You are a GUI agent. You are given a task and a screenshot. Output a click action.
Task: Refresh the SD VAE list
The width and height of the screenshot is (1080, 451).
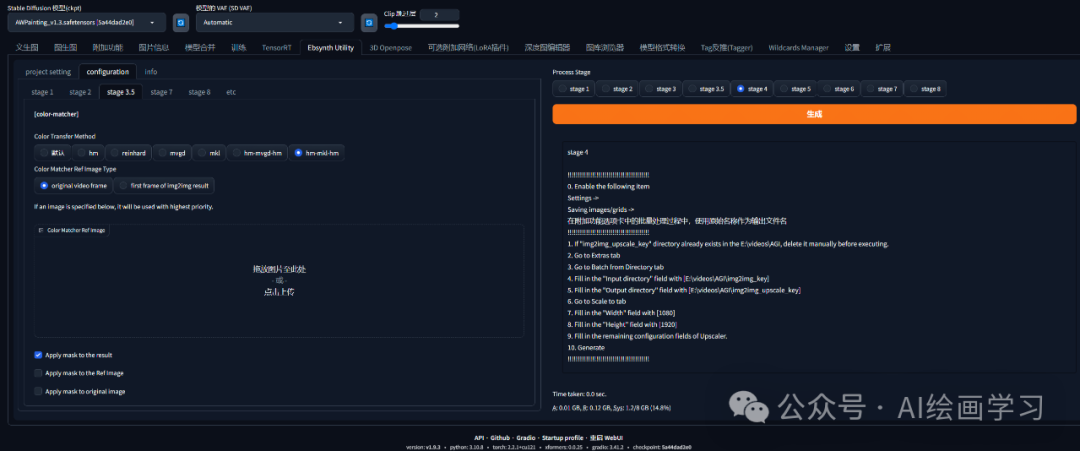[x=369, y=23]
